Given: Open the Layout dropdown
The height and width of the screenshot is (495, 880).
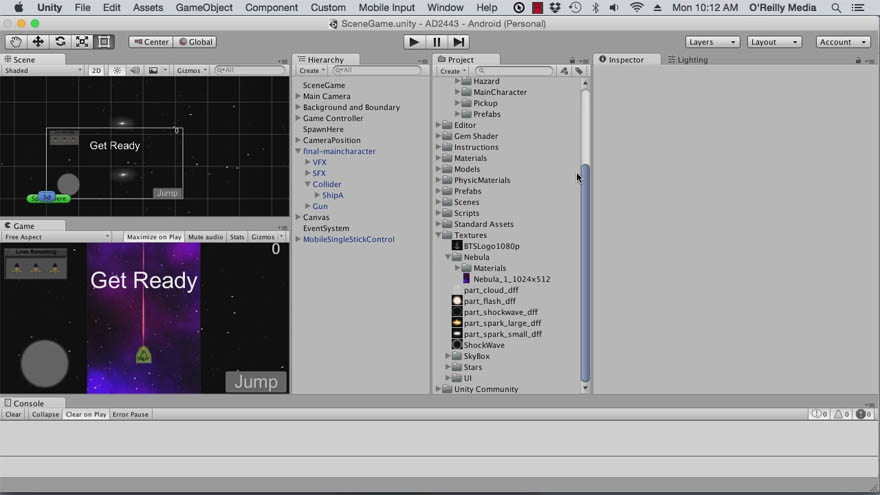Looking at the screenshot, I should (x=774, y=42).
